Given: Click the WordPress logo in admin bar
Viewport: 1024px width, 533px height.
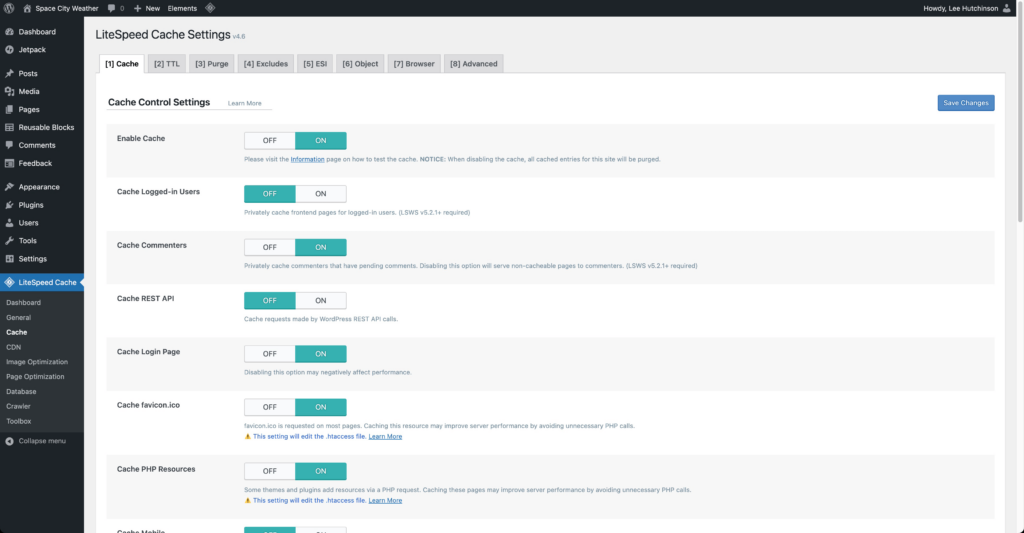Looking at the screenshot, I should [9, 8].
